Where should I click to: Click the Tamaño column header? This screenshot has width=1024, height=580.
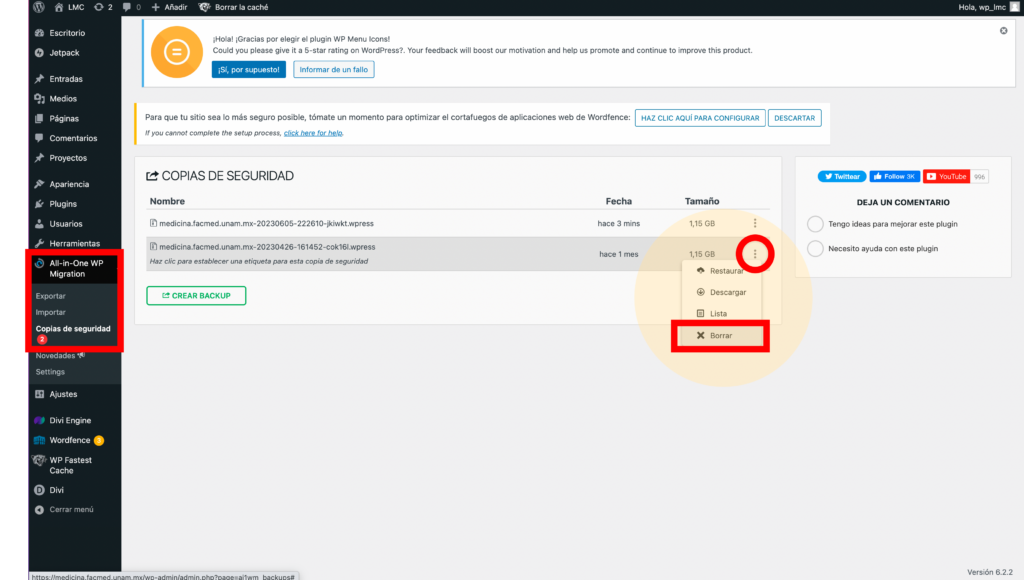pyautogui.click(x=702, y=201)
